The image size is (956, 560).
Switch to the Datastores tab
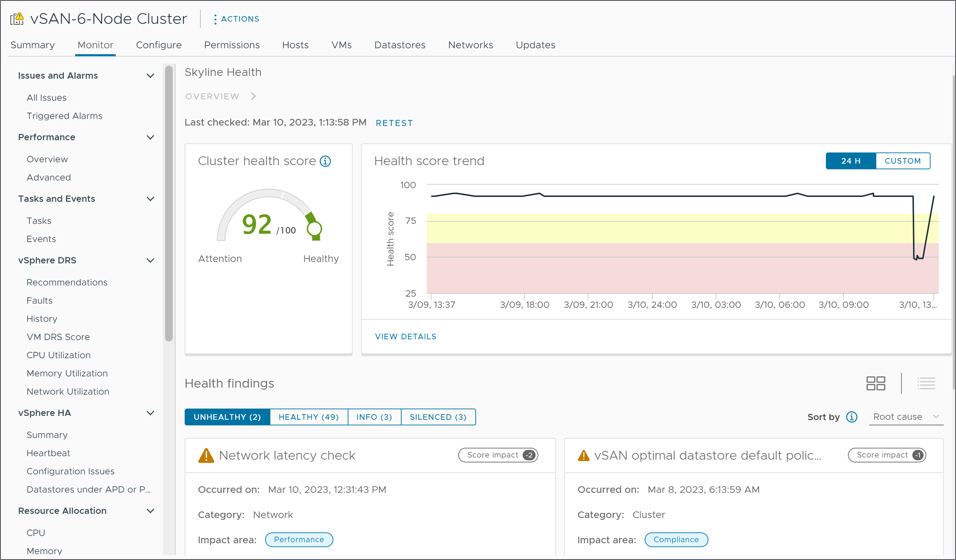(x=399, y=45)
